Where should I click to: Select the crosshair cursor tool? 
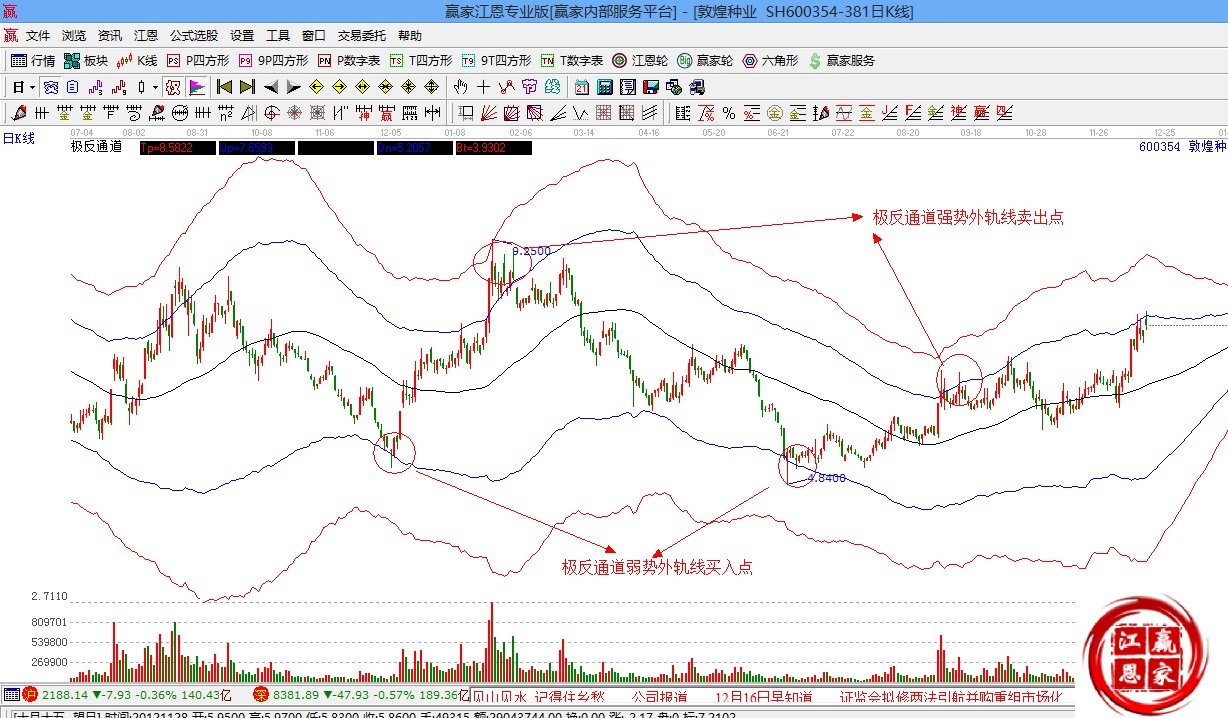[483, 87]
